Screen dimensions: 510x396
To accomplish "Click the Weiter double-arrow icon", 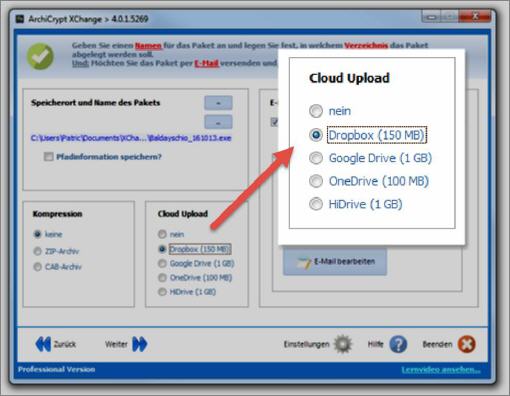I will click(x=139, y=344).
